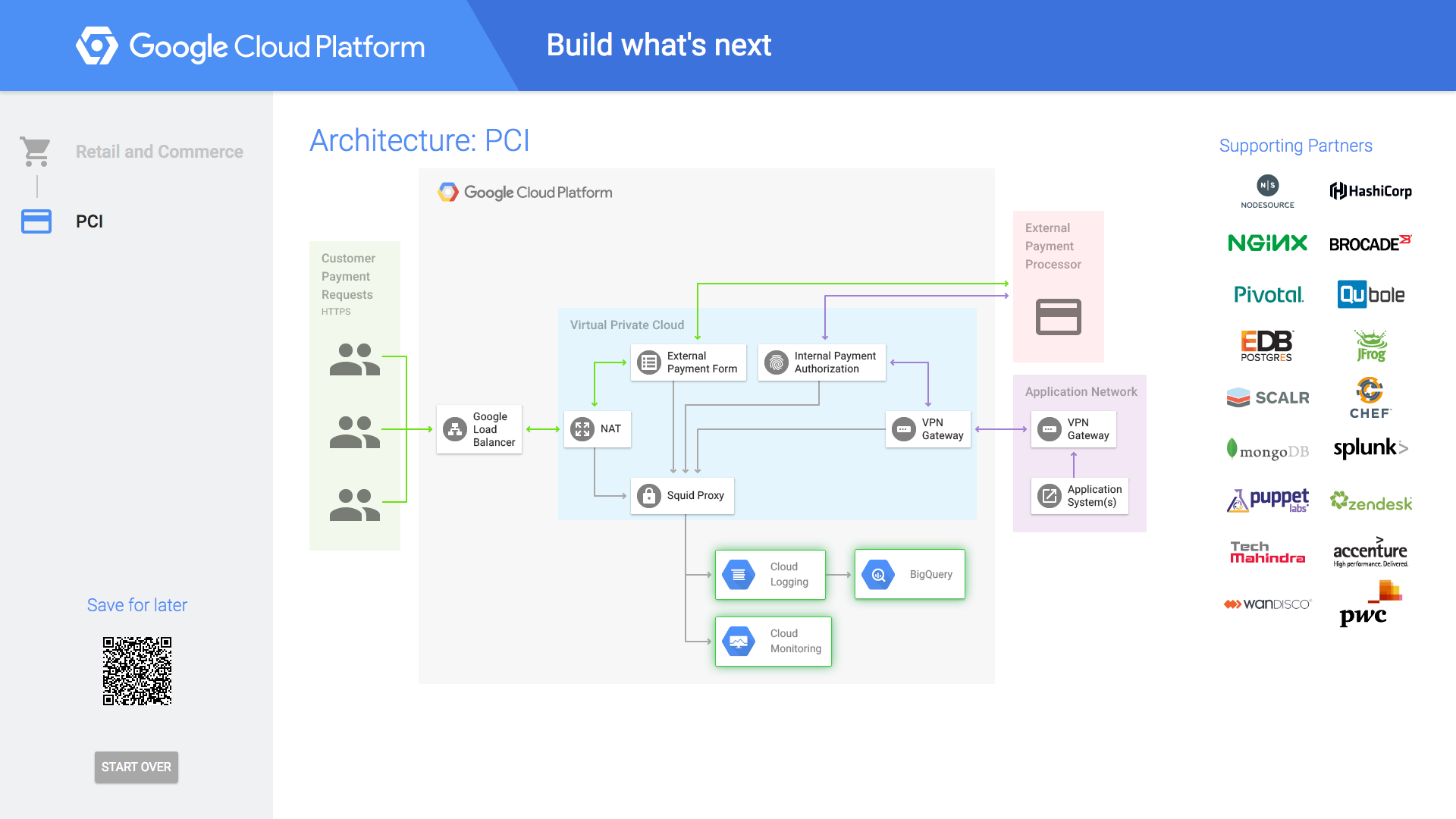The width and height of the screenshot is (1456, 819).
Task: Open the WANdisco partner logo
Action: click(x=1267, y=604)
